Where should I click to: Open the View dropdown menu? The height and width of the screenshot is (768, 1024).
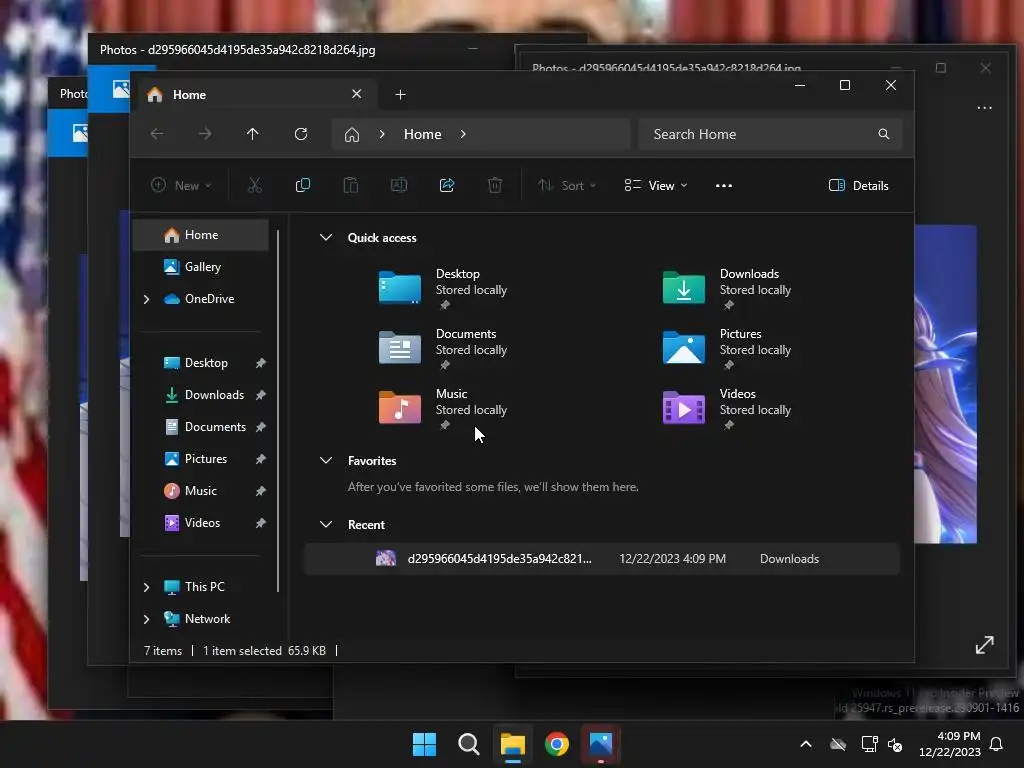[656, 185]
